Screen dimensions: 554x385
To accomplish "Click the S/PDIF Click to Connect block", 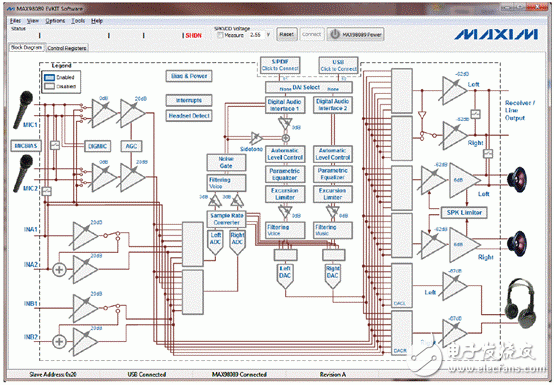I will click(280, 65).
